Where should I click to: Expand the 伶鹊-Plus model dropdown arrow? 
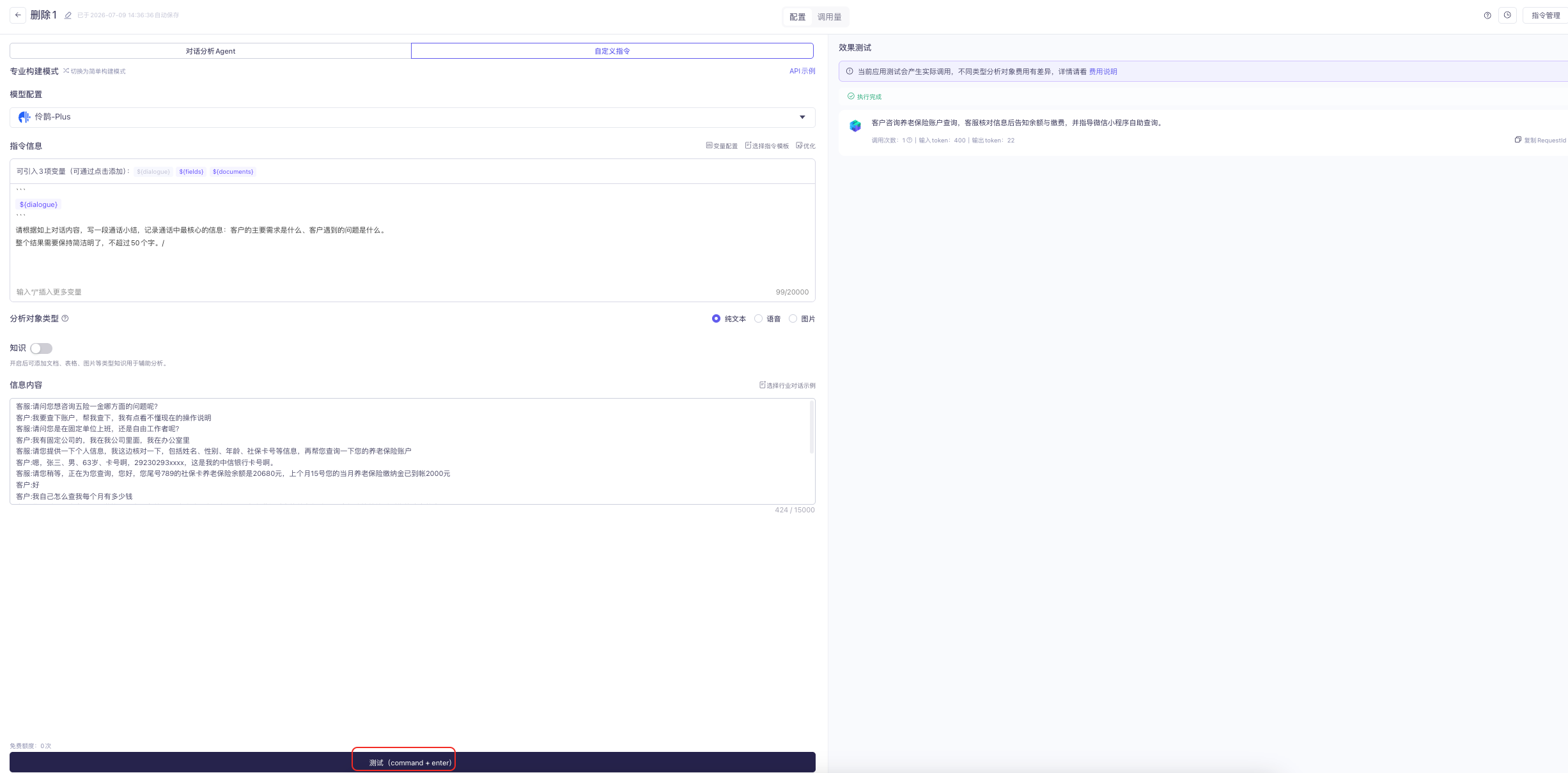(802, 117)
